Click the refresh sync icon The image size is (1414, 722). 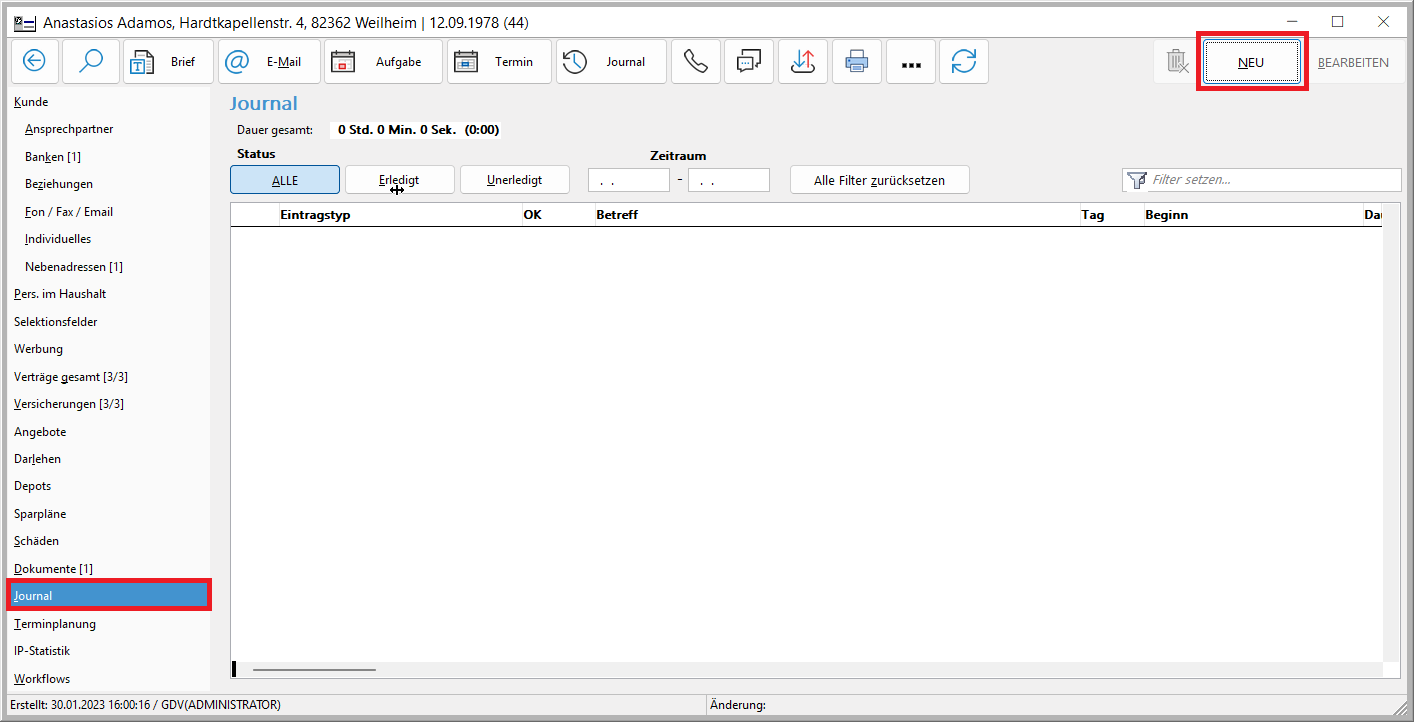pos(964,62)
